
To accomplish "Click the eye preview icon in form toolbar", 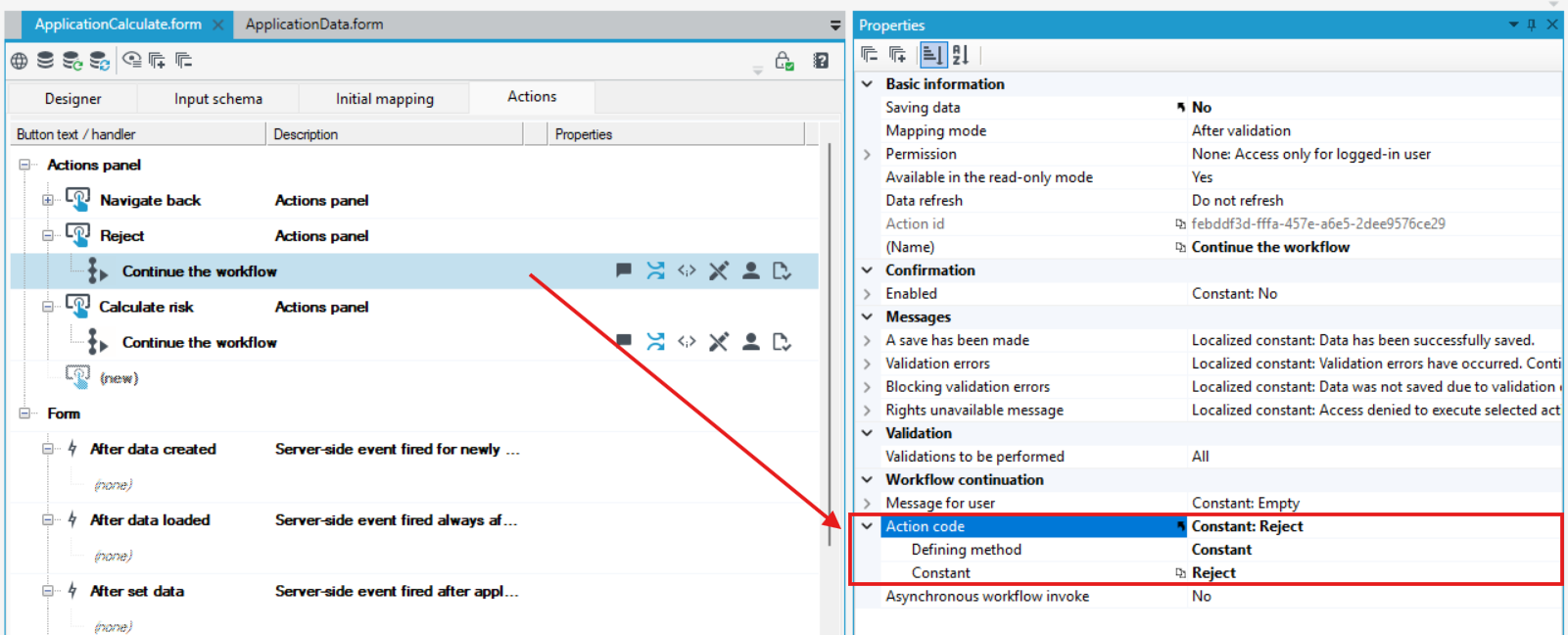I will [x=132, y=61].
